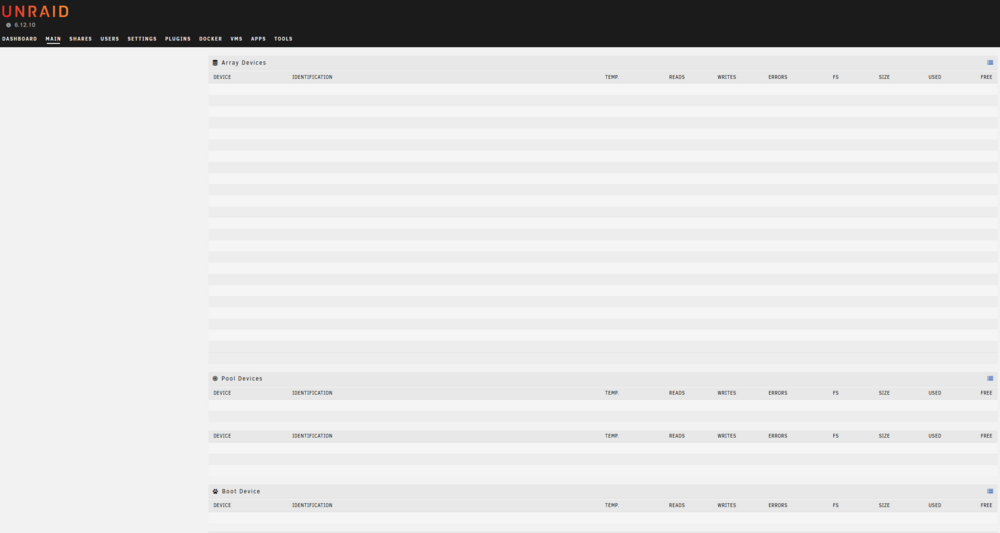1000x533 pixels.
Task: Click Temp. header in Array Devices table
Action: point(612,77)
